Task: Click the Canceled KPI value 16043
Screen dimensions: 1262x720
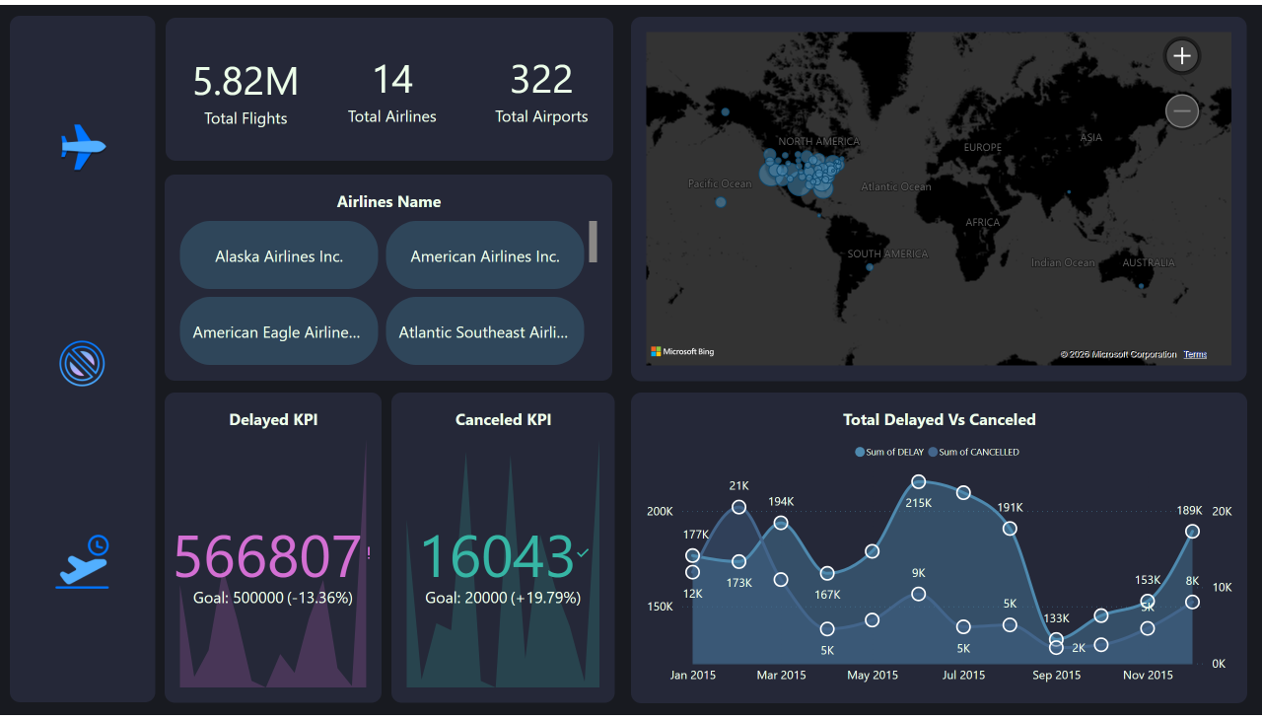Action: click(497, 557)
